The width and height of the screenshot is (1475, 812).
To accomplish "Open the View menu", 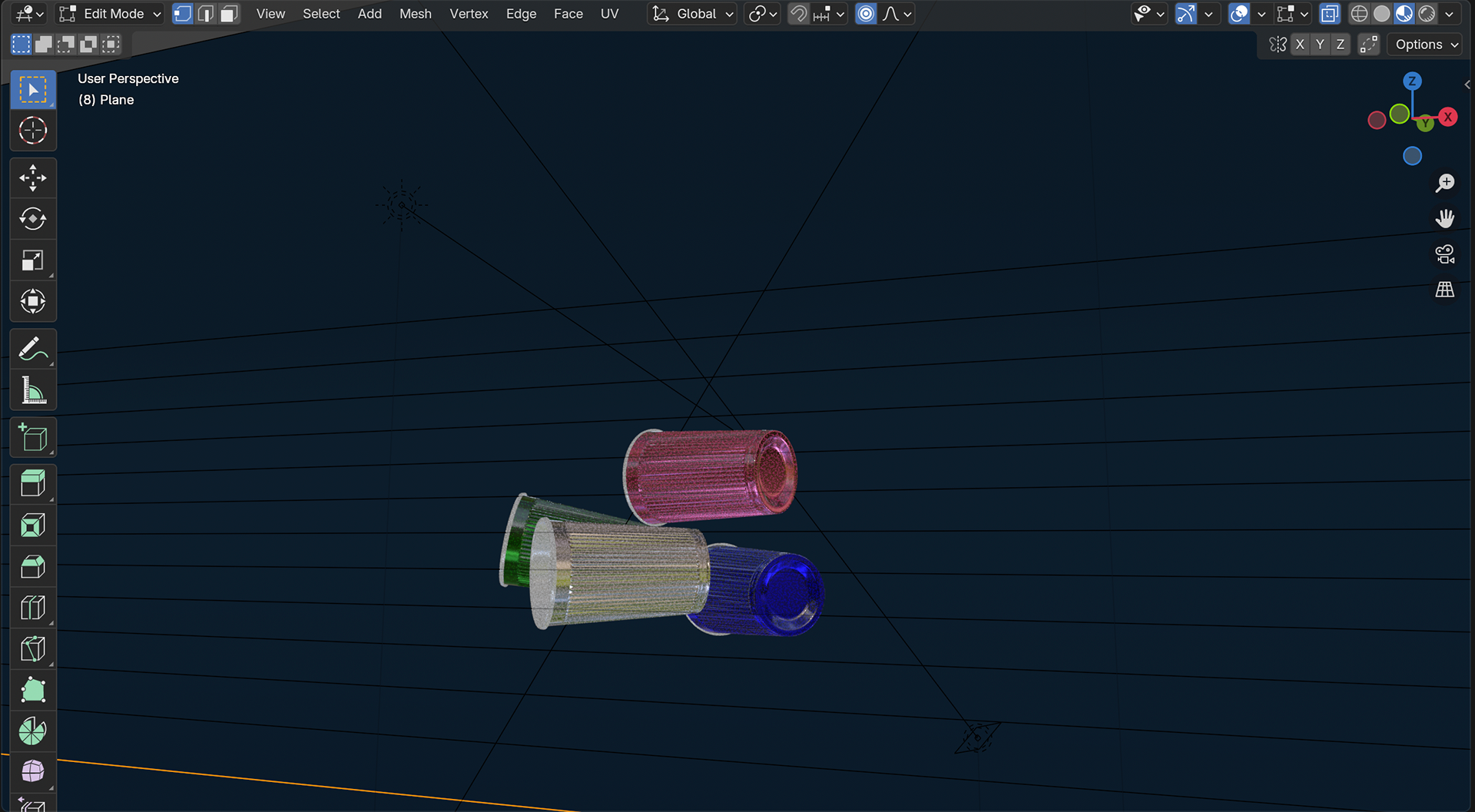I will tap(270, 14).
